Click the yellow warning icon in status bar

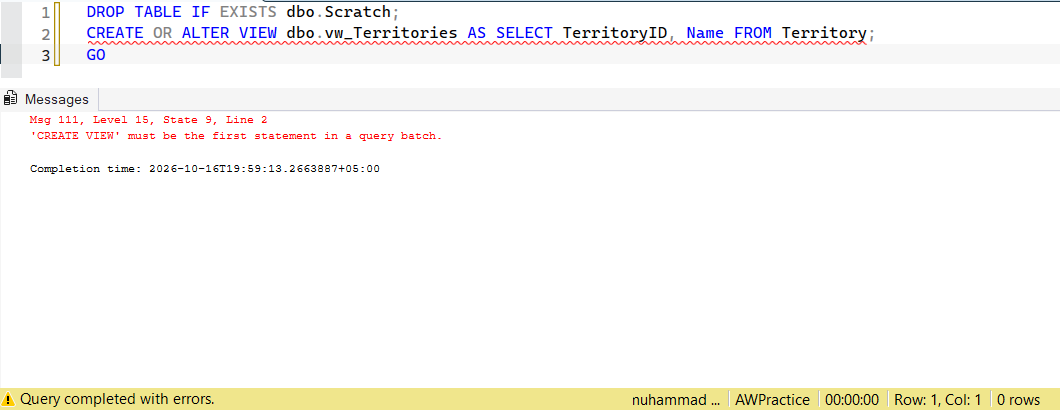pos(8,399)
